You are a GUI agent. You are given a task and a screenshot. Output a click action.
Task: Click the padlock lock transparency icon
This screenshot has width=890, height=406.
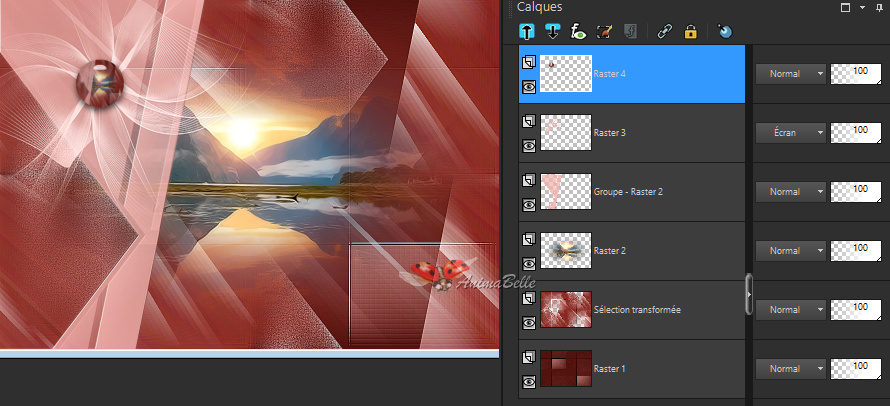tap(690, 31)
